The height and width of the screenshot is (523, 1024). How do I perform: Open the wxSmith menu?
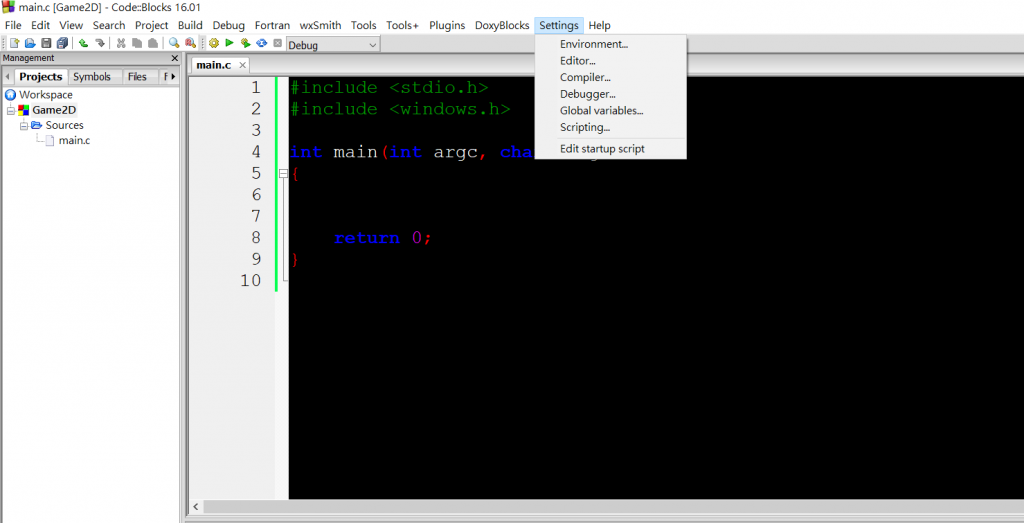pyautogui.click(x=320, y=25)
